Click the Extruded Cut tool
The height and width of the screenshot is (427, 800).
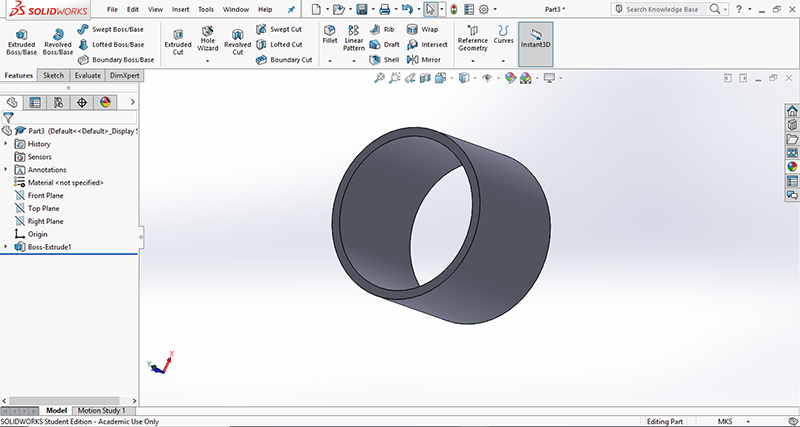coord(178,40)
